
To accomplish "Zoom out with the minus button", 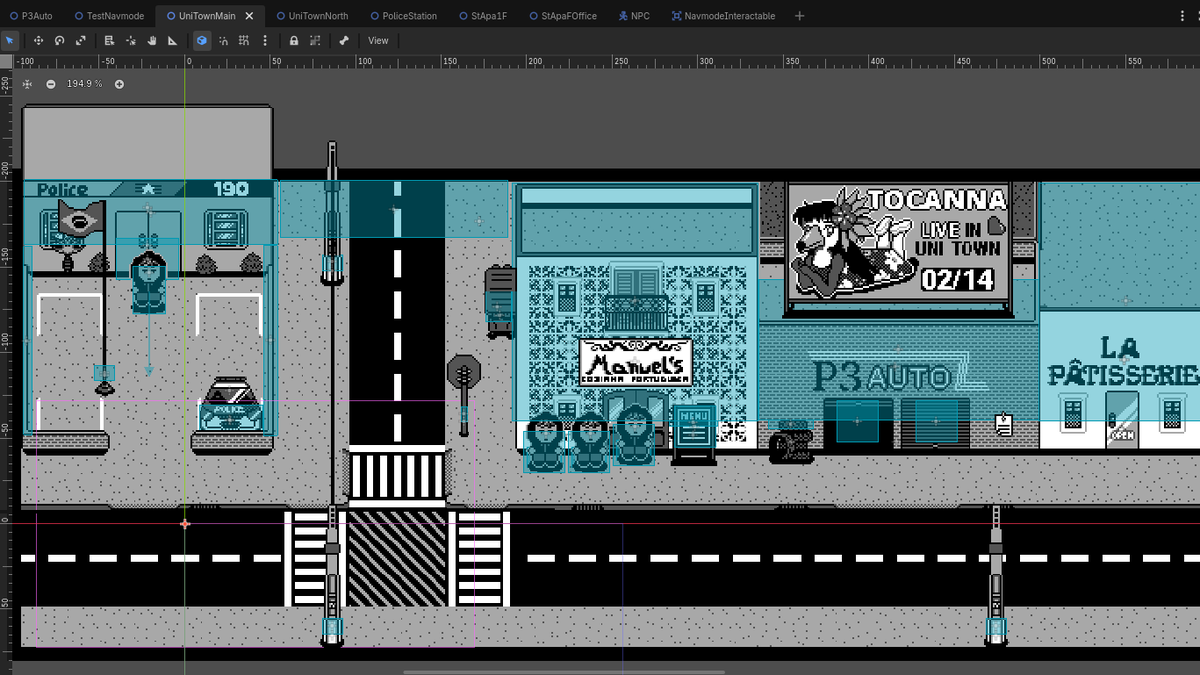I will coord(51,84).
